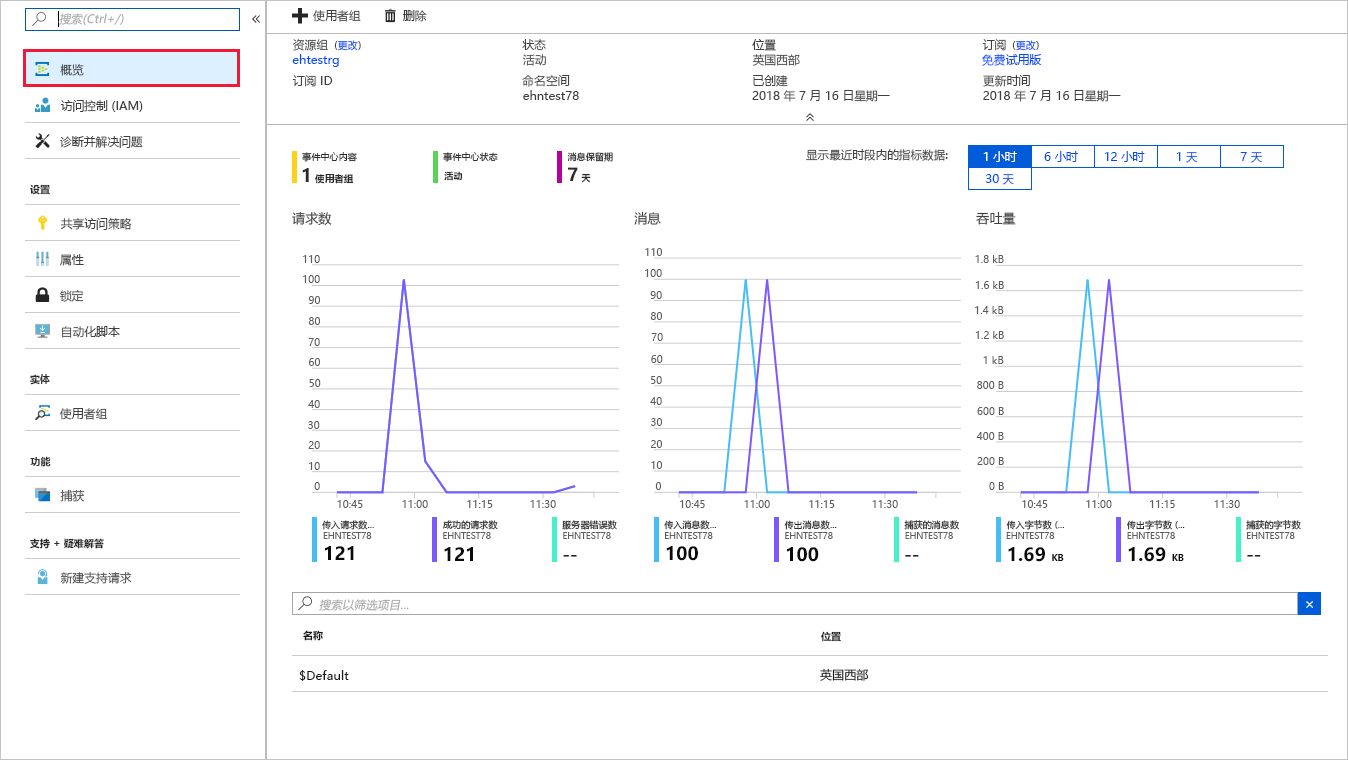Click the 传入请求数 blue legend swatch
The image size is (1348, 760).
click(x=315, y=539)
